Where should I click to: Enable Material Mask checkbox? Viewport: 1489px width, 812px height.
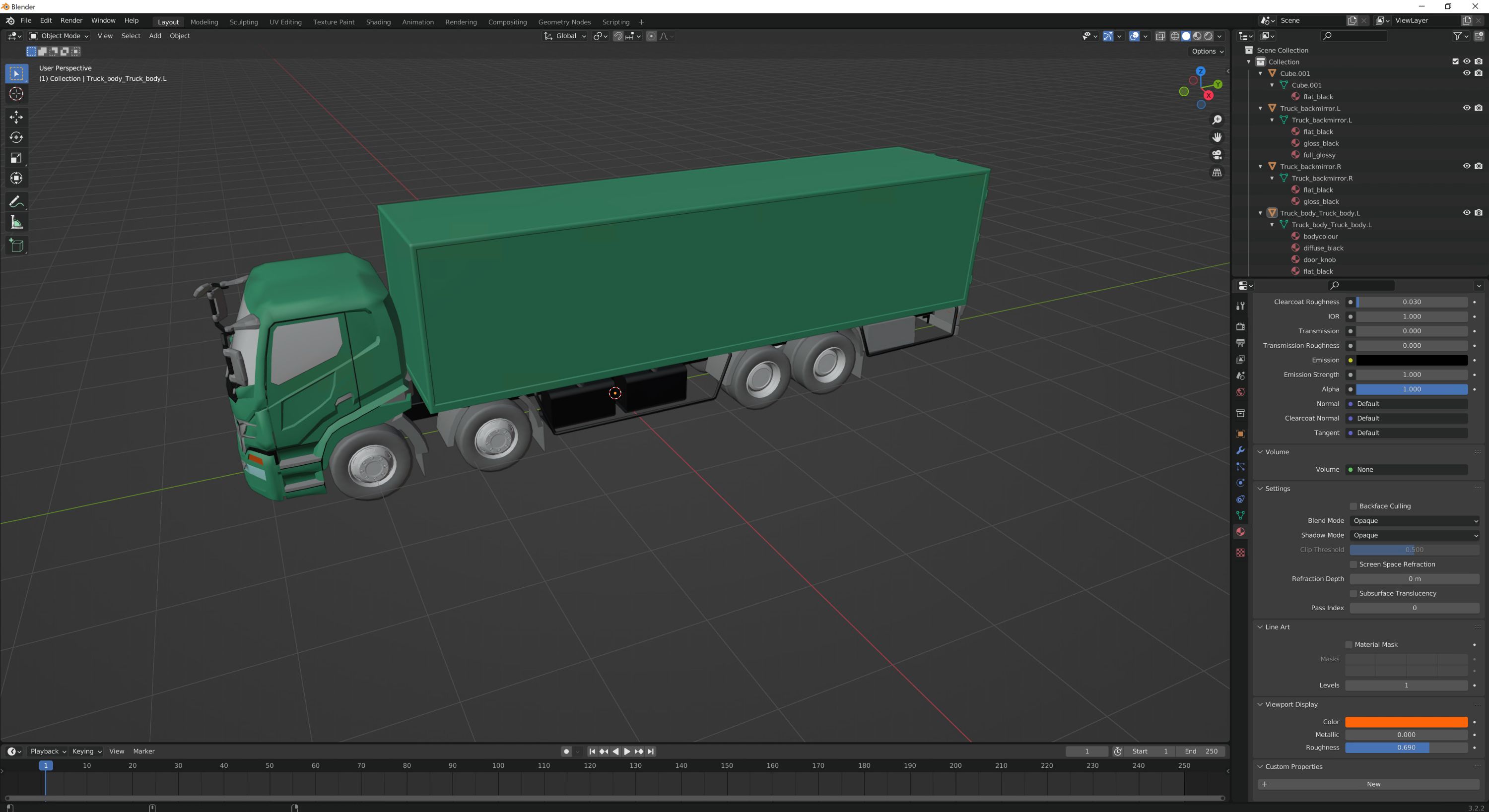1349,644
